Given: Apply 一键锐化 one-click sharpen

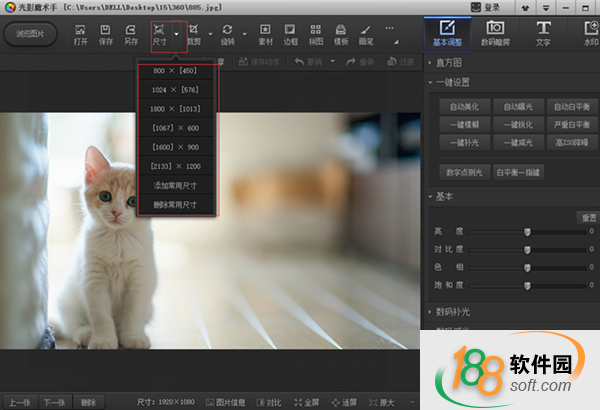Looking at the screenshot, I should point(518,125).
